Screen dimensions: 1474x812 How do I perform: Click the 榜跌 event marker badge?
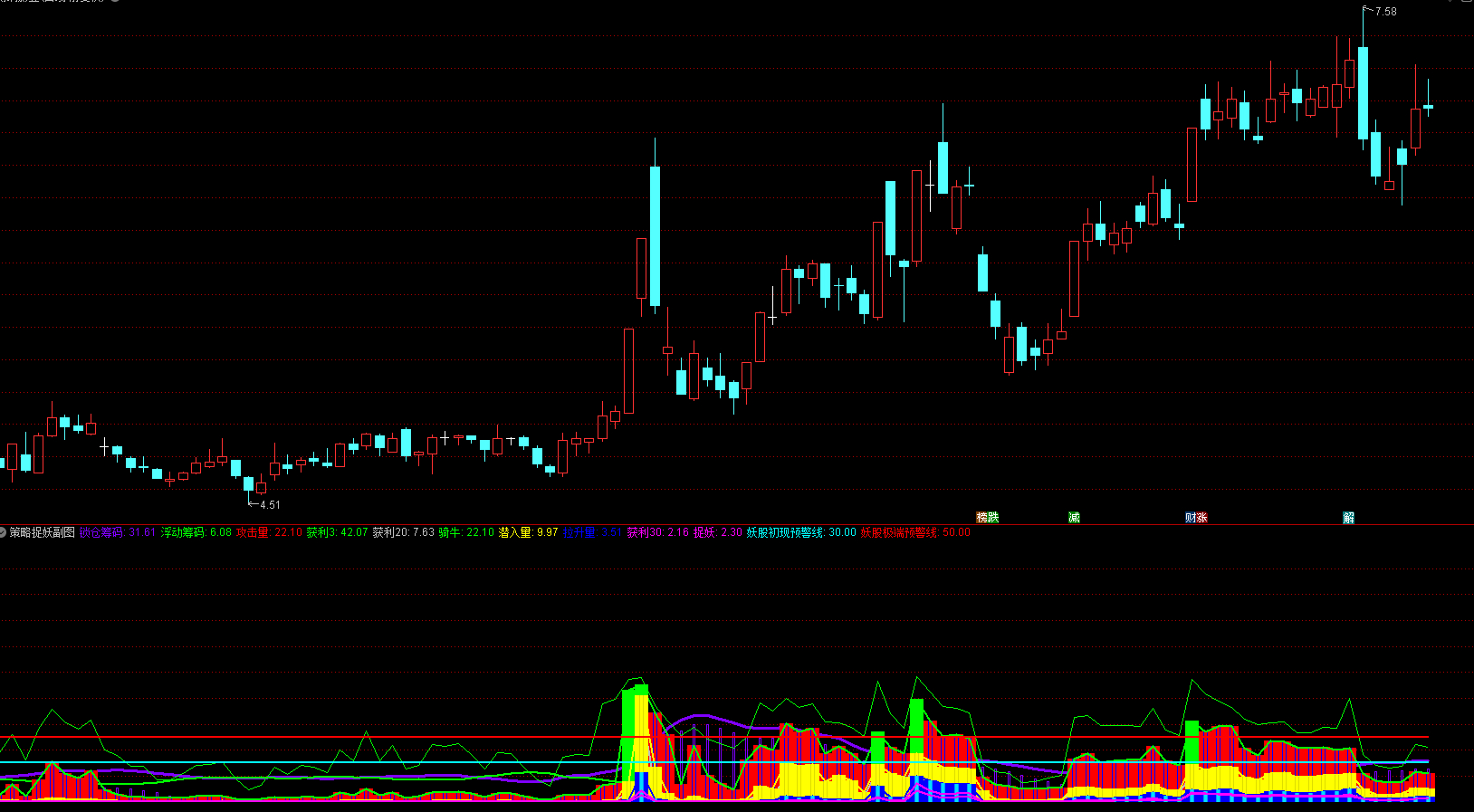coord(987,518)
